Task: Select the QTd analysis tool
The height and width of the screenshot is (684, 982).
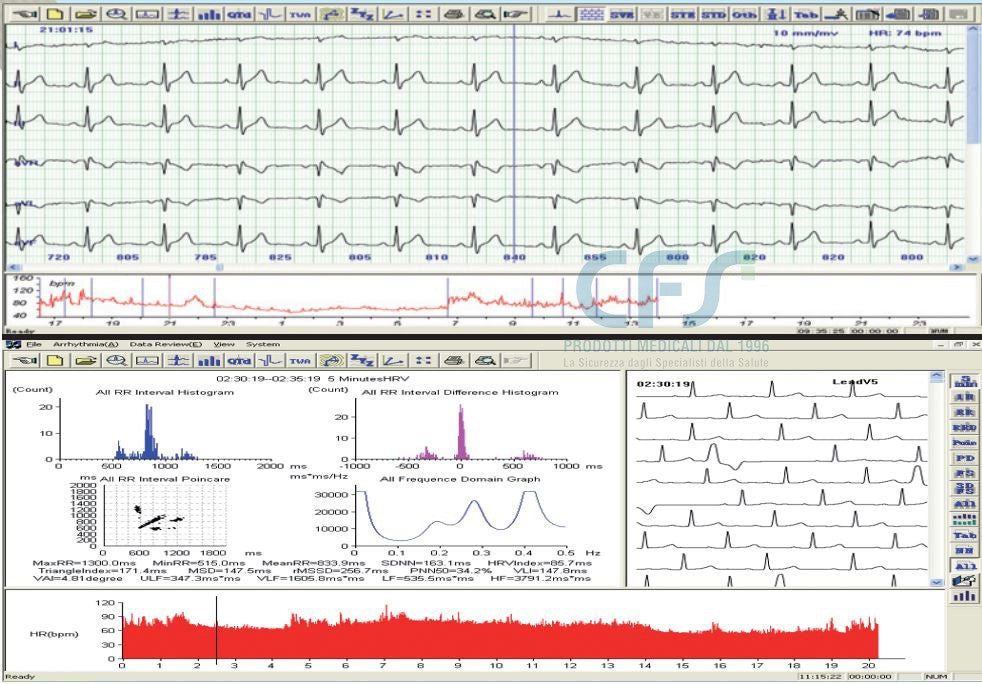Action: point(238,11)
